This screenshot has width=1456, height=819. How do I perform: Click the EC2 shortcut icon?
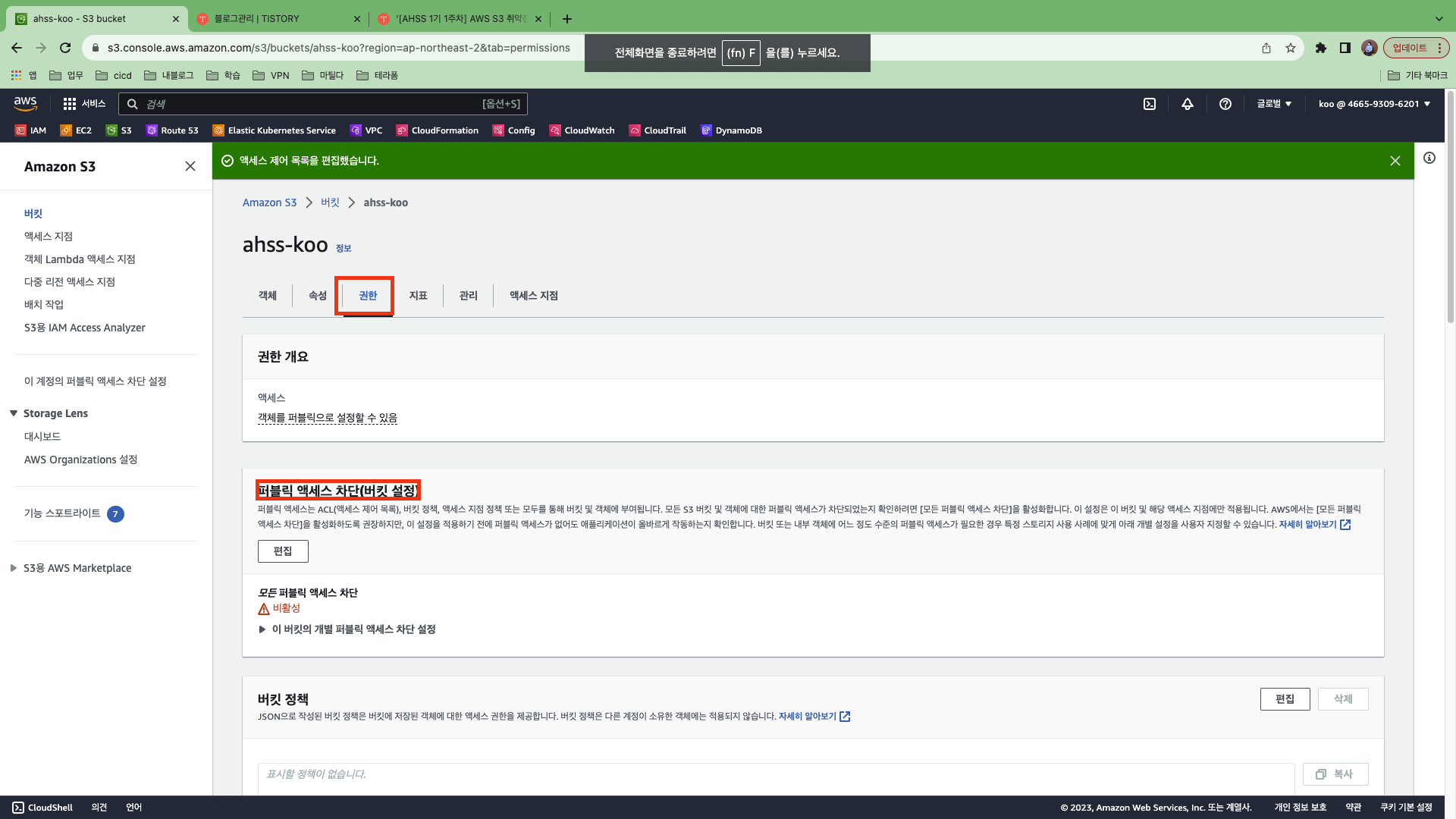click(67, 130)
